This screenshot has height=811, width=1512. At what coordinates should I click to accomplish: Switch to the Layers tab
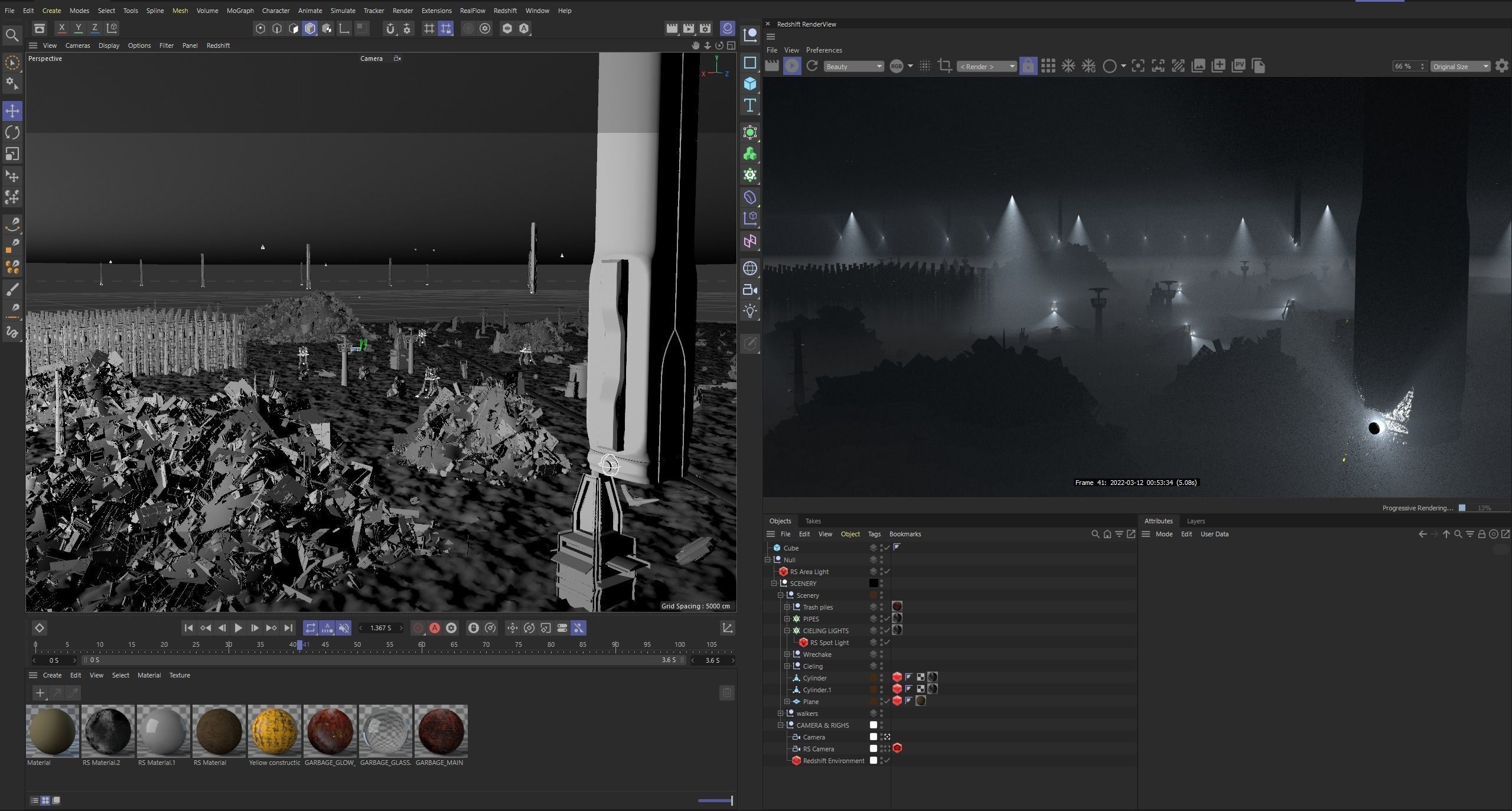pyautogui.click(x=1195, y=521)
